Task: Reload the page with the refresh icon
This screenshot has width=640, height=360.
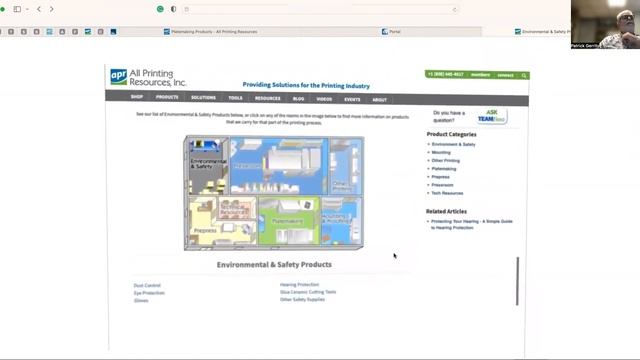Action: coord(454,9)
